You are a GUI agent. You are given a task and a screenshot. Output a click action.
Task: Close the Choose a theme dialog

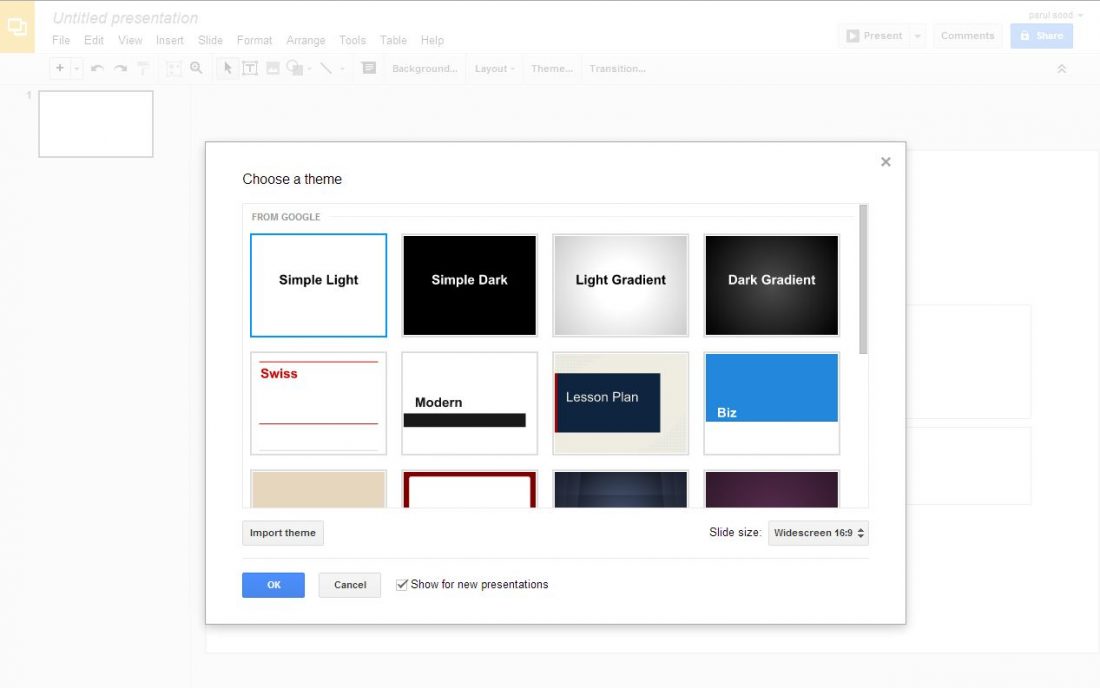click(x=885, y=162)
